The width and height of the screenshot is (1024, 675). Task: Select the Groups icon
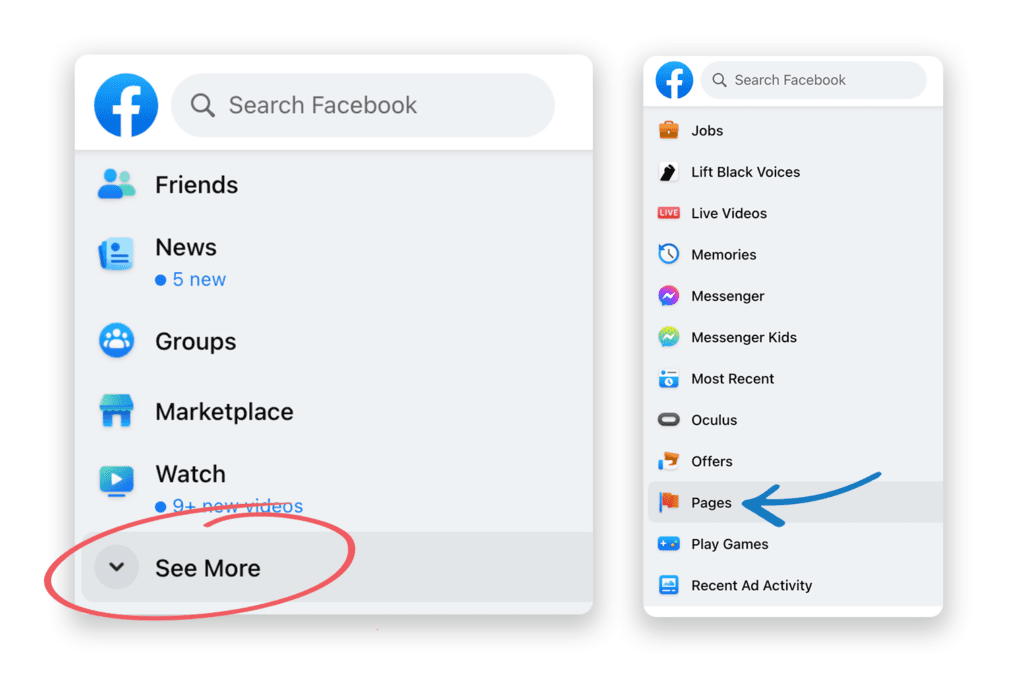116,341
